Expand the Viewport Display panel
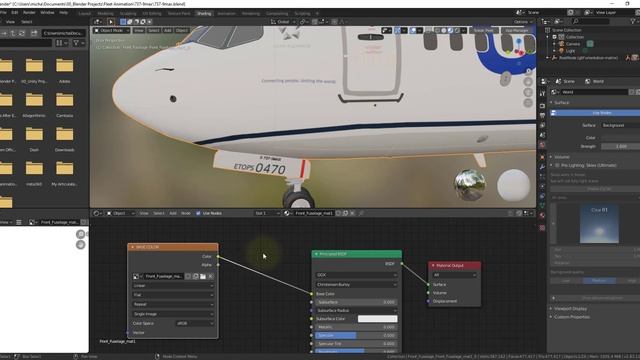Viewport: 640px width, 360px height. 570,309
